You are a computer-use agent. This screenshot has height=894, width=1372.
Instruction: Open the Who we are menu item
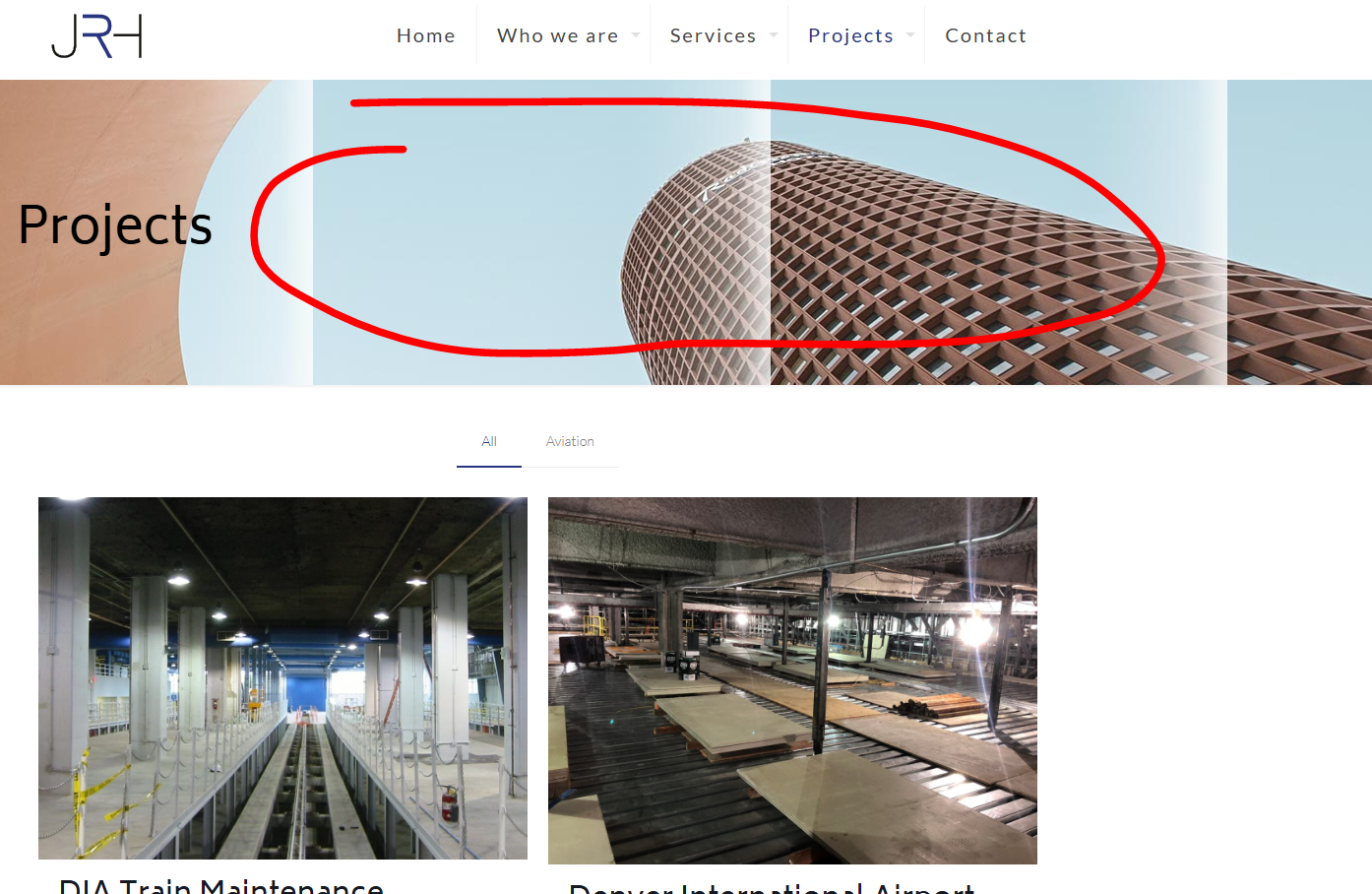[x=557, y=35]
